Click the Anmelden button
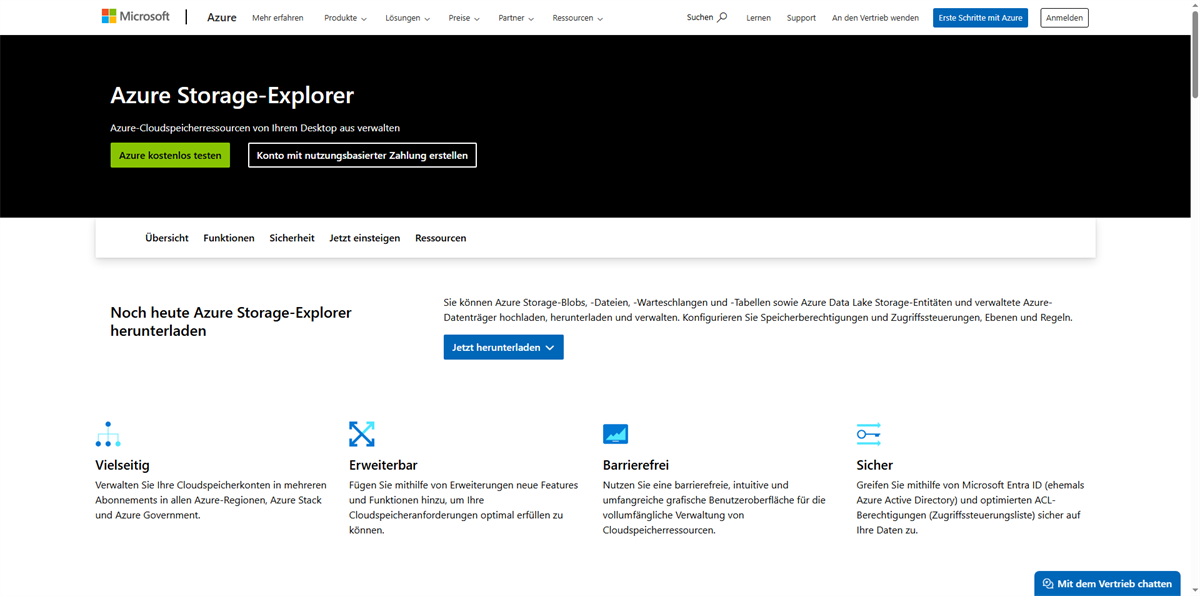 click(x=1064, y=18)
